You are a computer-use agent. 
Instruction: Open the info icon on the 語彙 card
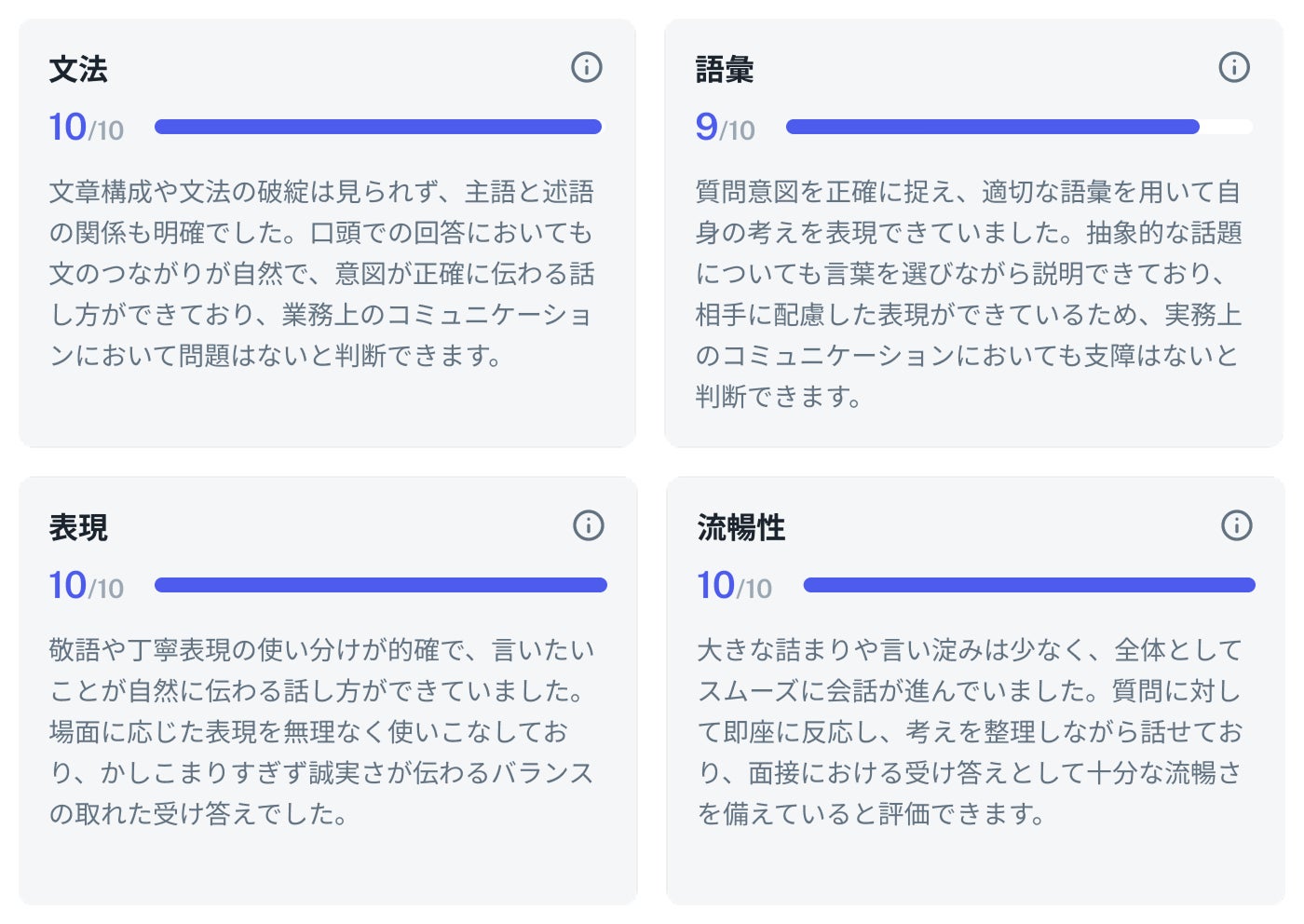[1234, 67]
